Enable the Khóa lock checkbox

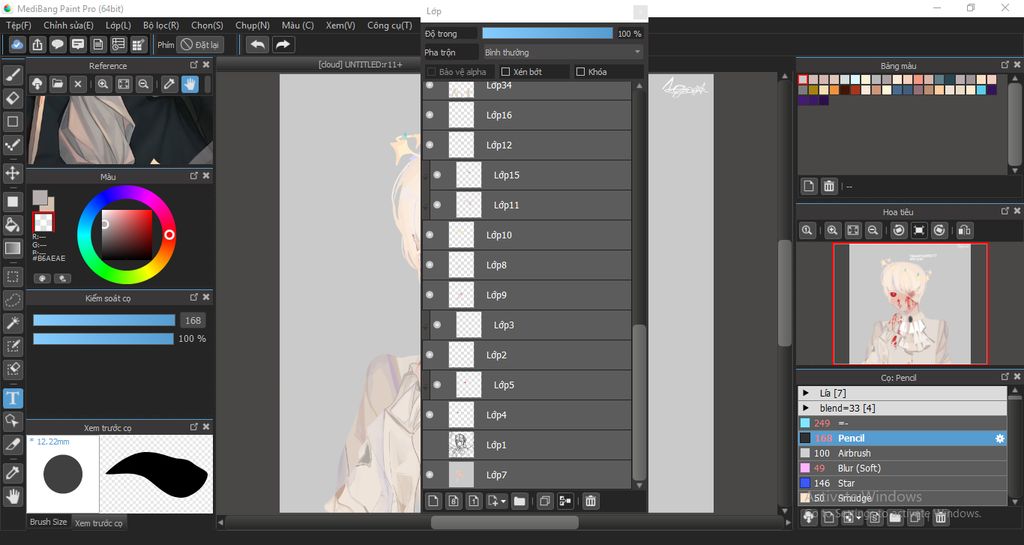coord(580,72)
